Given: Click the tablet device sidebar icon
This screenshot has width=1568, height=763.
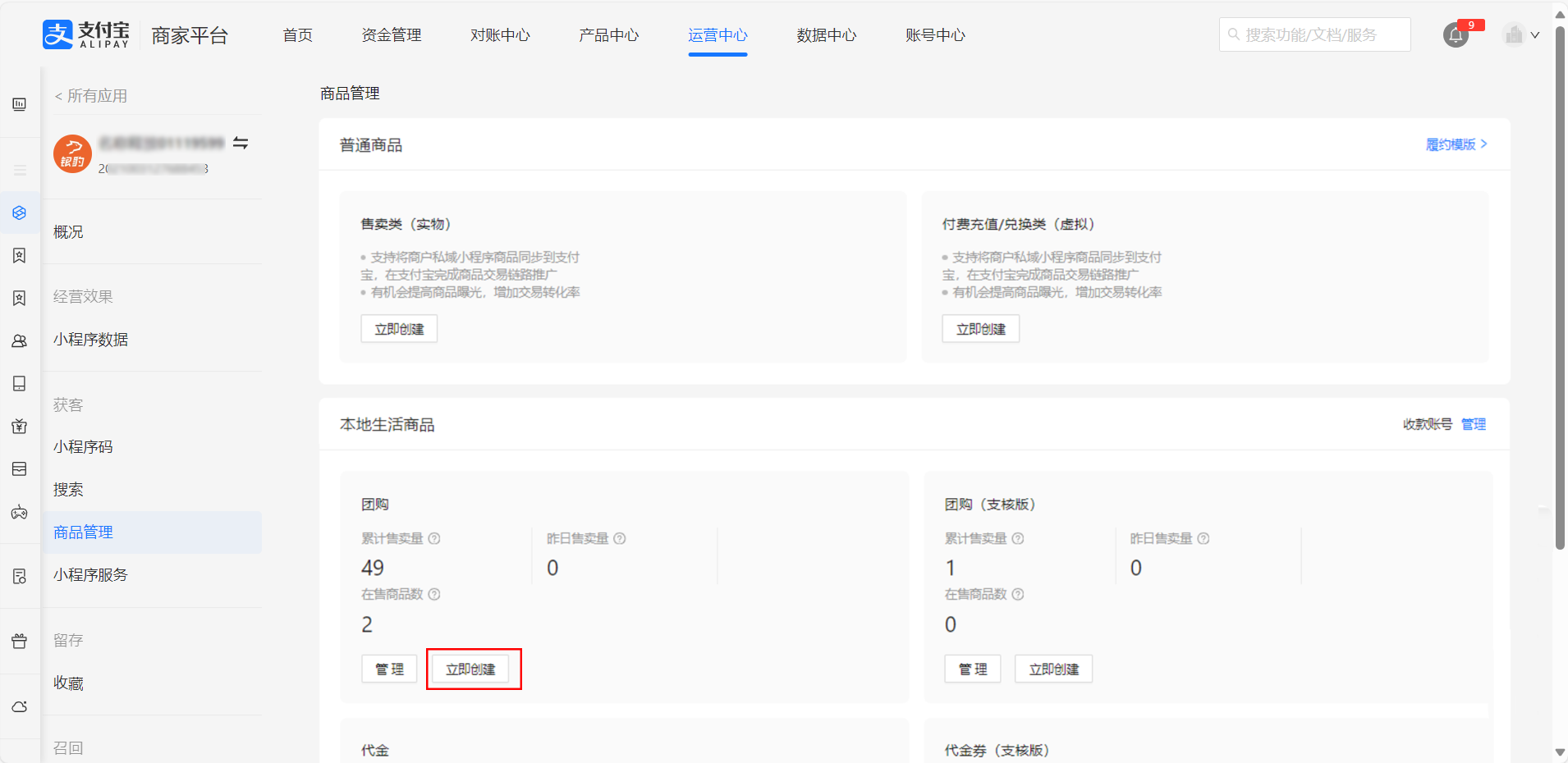Looking at the screenshot, I should (20, 384).
